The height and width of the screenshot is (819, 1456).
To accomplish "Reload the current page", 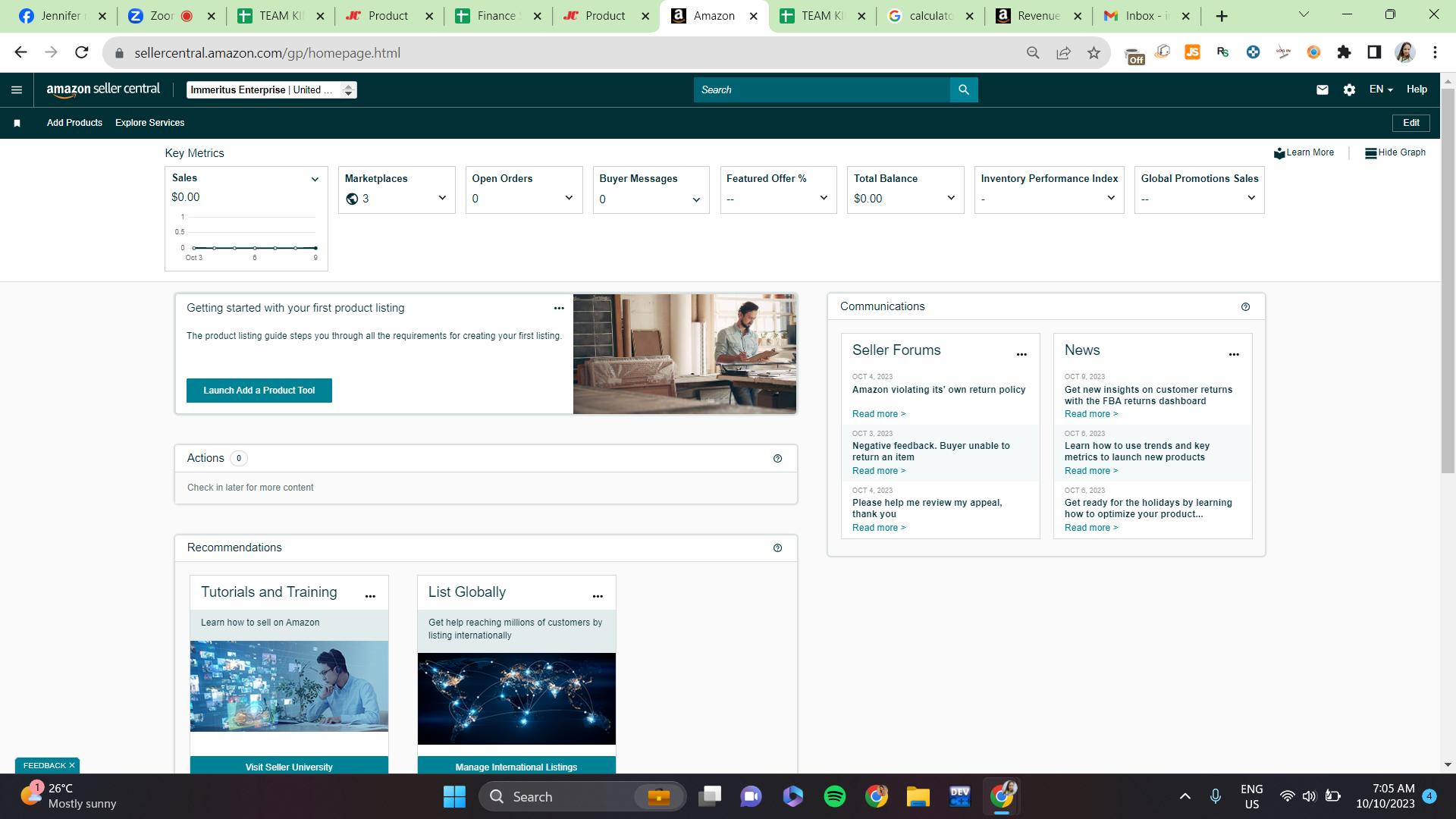I will [x=82, y=52].
